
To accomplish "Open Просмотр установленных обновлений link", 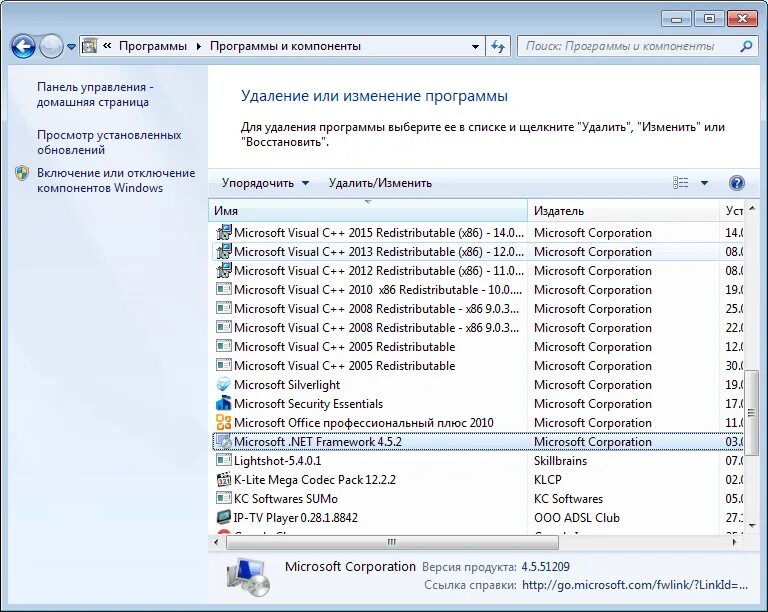I will pyautogui.click(x=109, y=142).
